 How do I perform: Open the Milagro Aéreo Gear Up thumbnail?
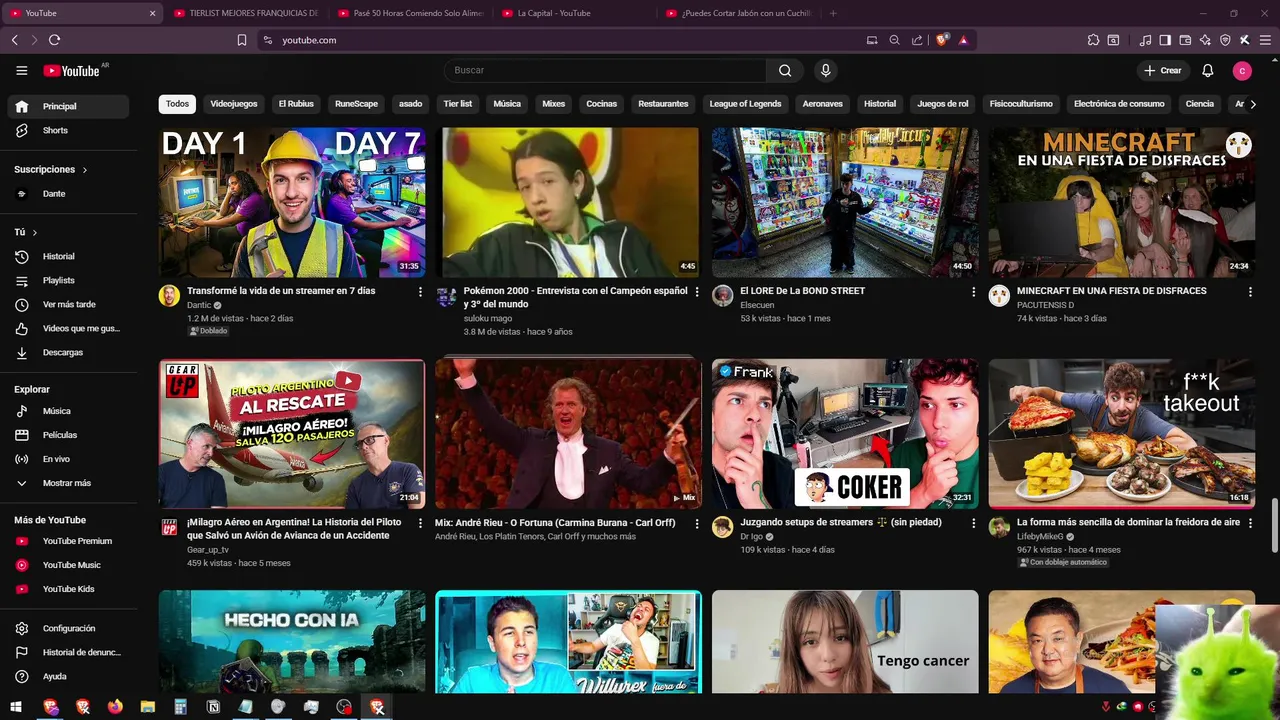point(292,434)
